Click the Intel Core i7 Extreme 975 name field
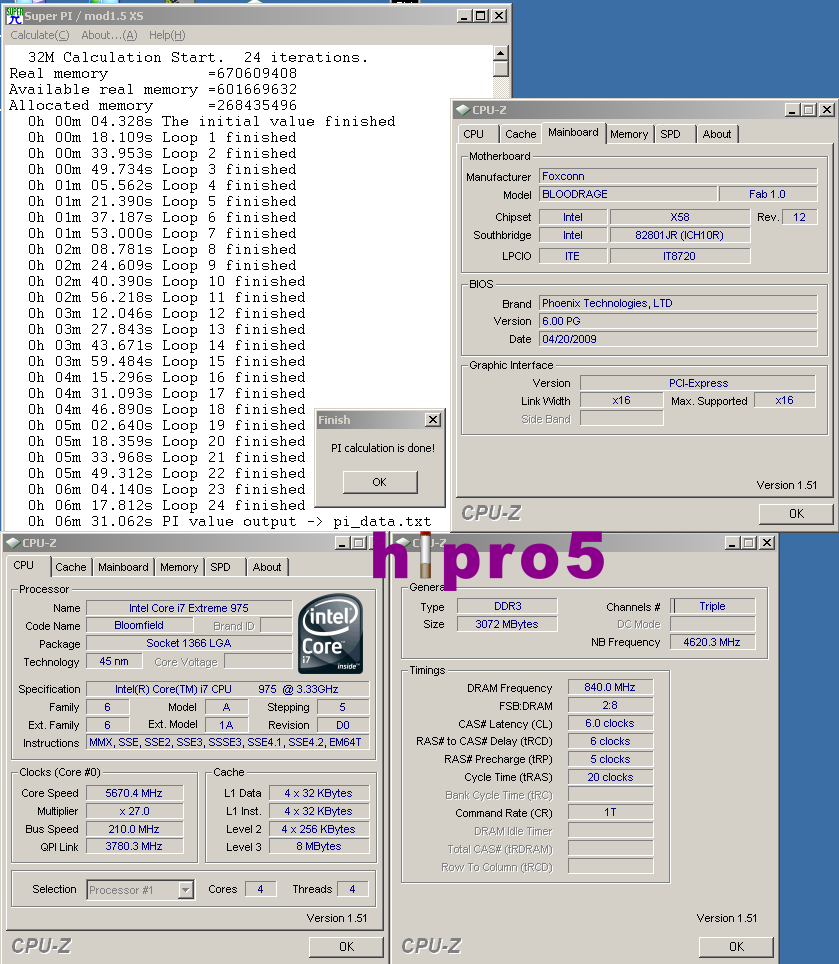The image size is (839, 964). 189,608
